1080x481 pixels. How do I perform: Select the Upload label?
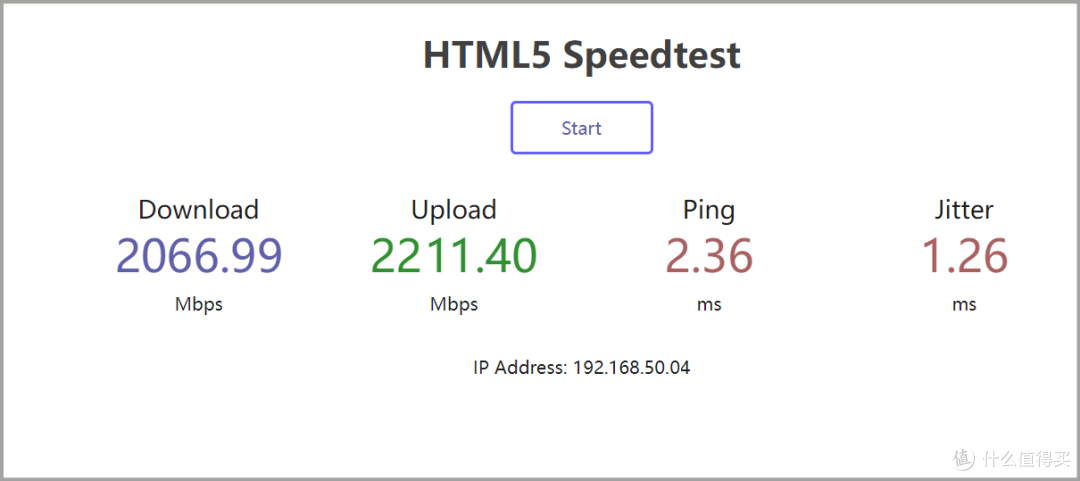[x=454, y=210]
